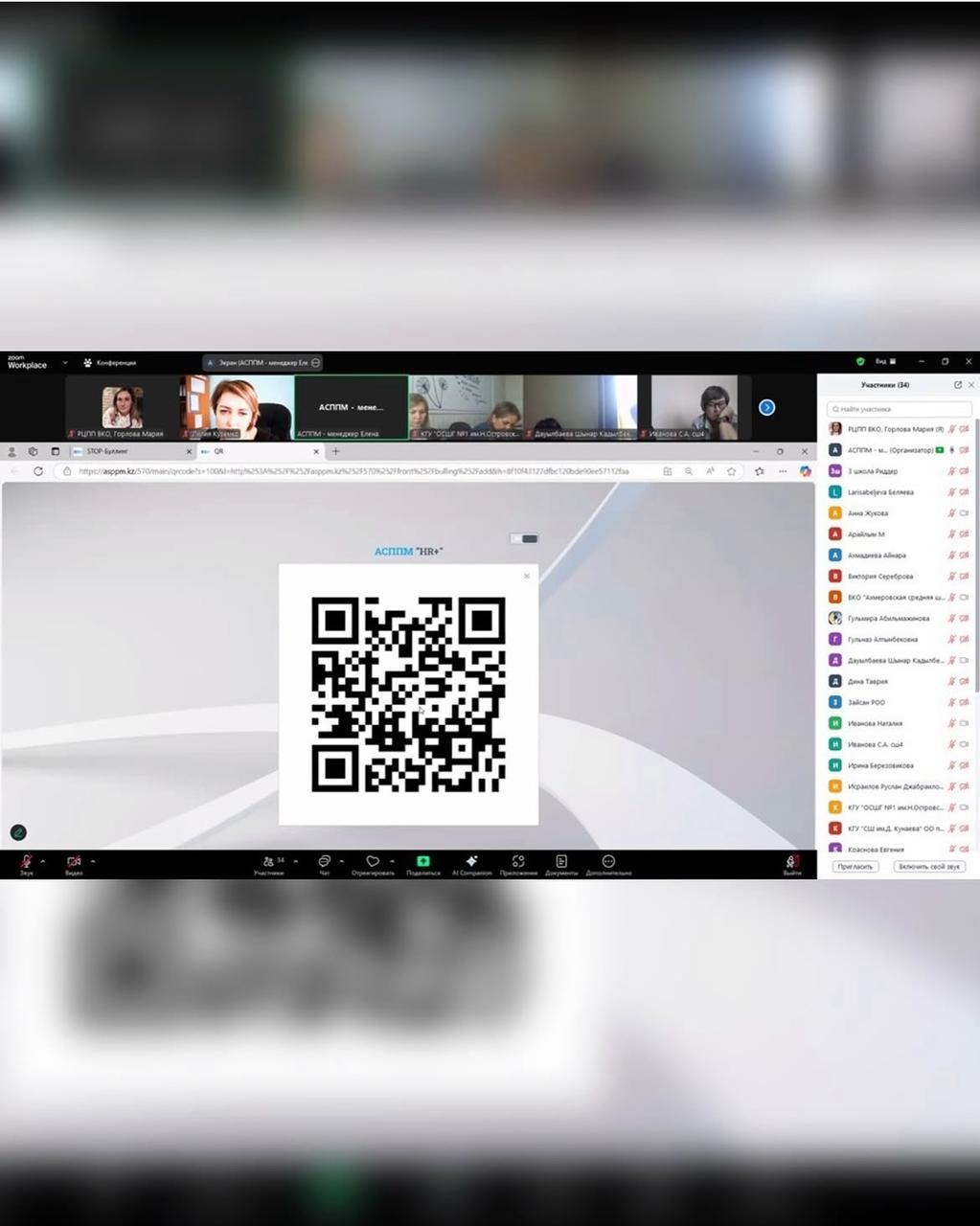Open the Documents (Документы) icon
This screenshot has height=1226, width=980.
point(561,862)
